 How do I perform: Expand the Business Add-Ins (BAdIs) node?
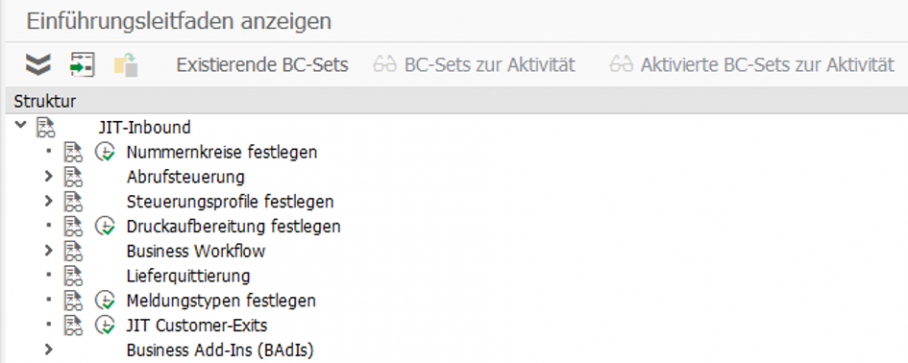(x=49, y=350)
